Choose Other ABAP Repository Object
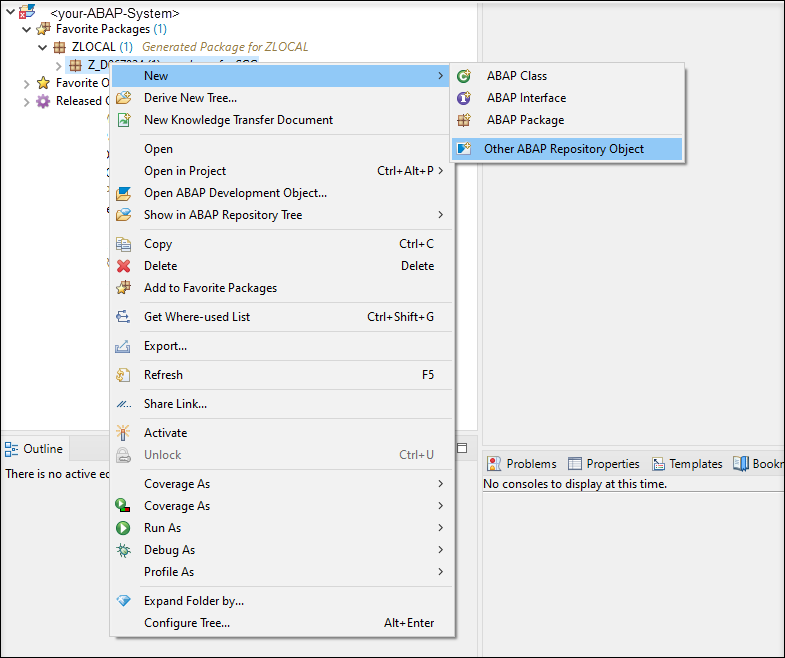The height and width of the screenshot is (658, 785). pyautogui.click(x=567, y=149)
